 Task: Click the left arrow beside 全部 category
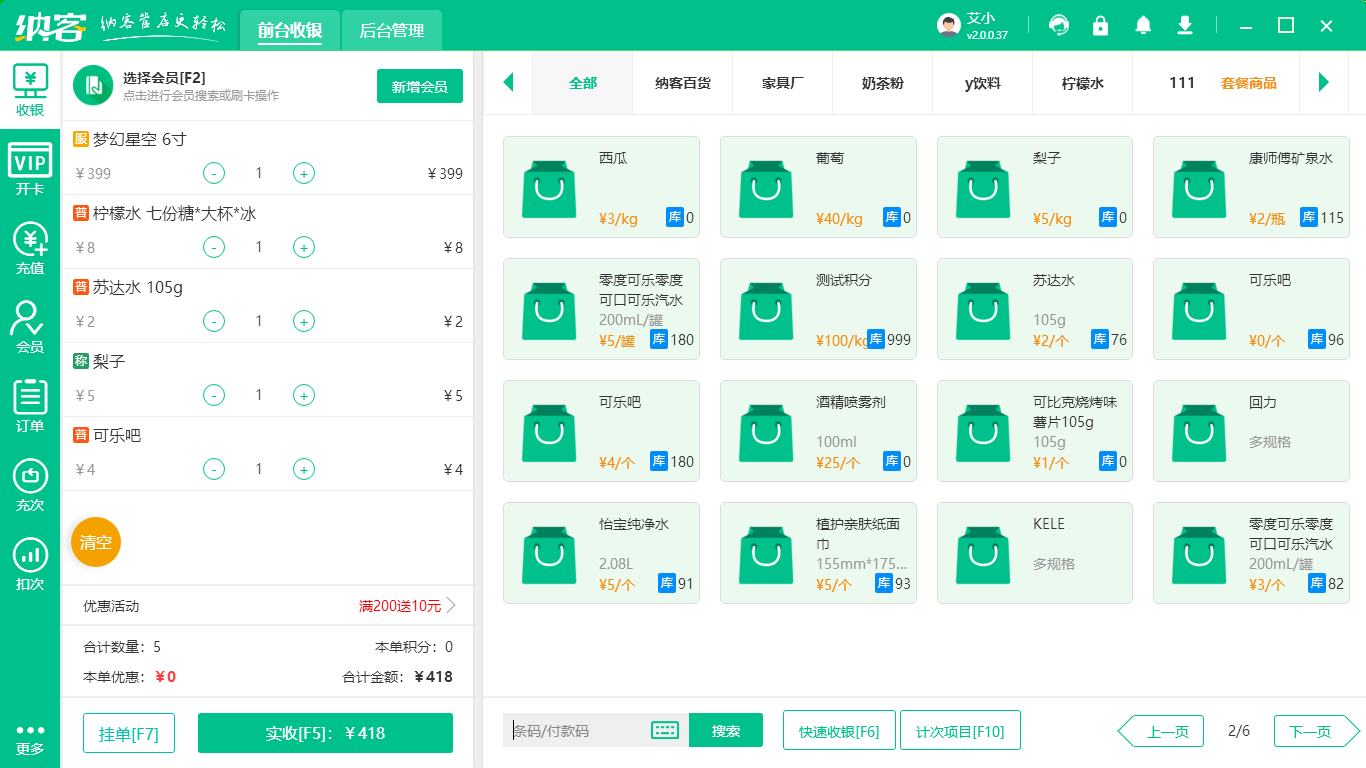tap(508, 83)
